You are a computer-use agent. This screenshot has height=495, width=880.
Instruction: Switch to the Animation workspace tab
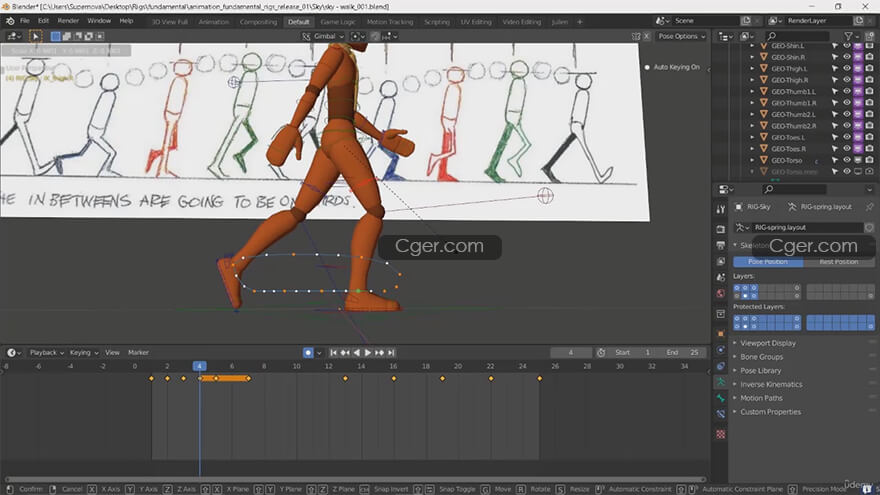tap(213, 21)
